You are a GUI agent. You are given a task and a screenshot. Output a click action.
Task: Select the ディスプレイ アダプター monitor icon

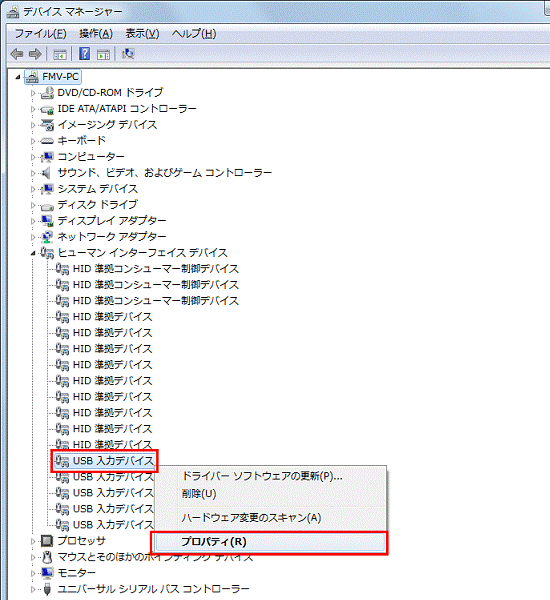click(47, 221)
